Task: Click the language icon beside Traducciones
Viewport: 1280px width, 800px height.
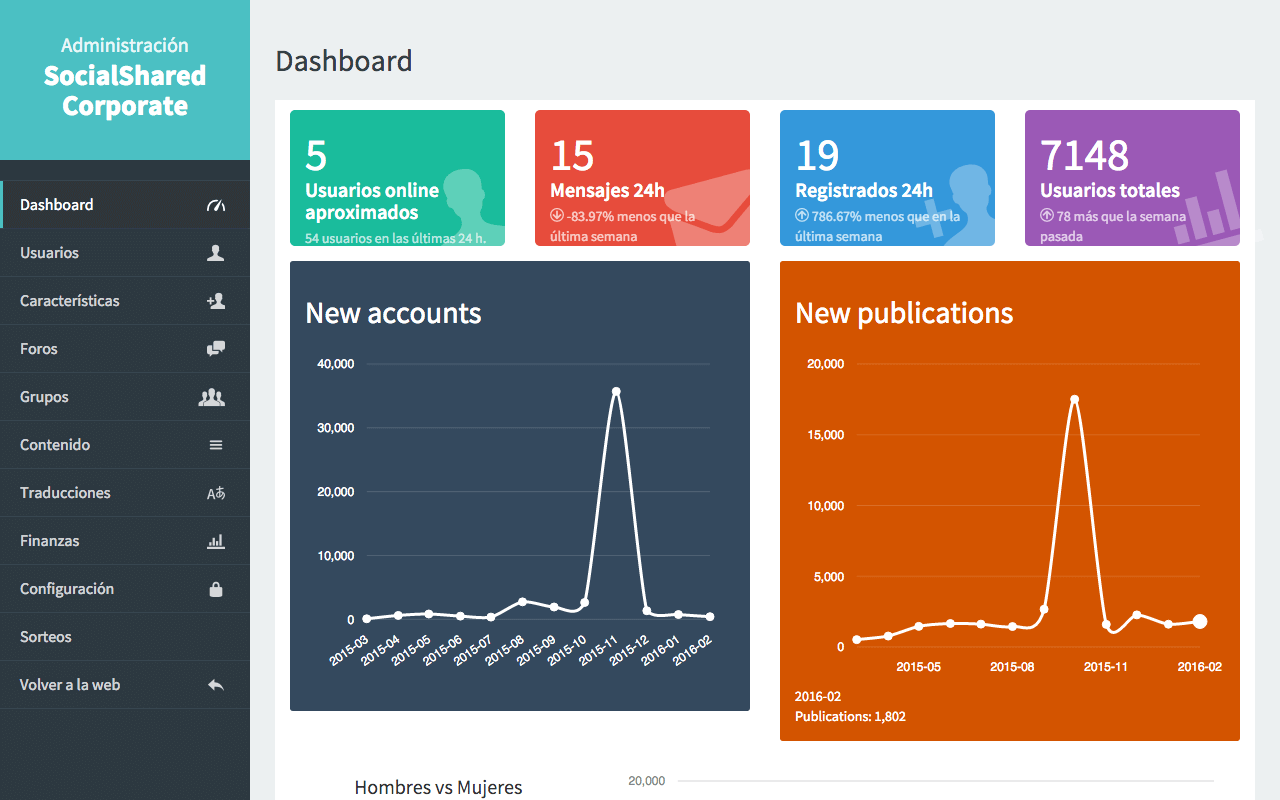Action: pyautogui.click(x=215, y=493)
